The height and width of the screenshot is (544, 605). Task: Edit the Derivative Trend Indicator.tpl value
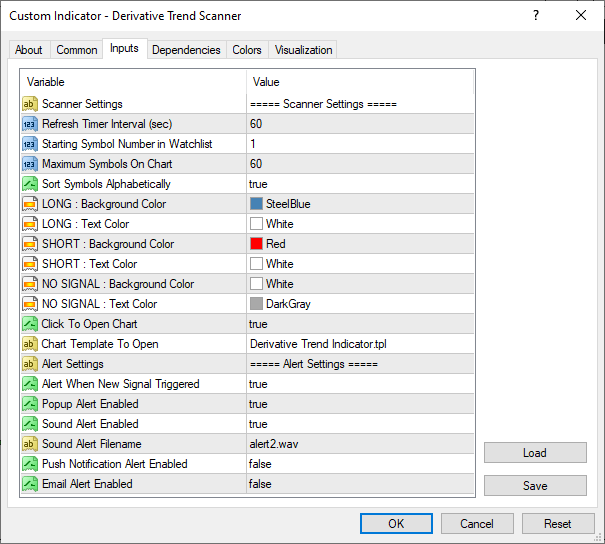(x=360, y=344)
